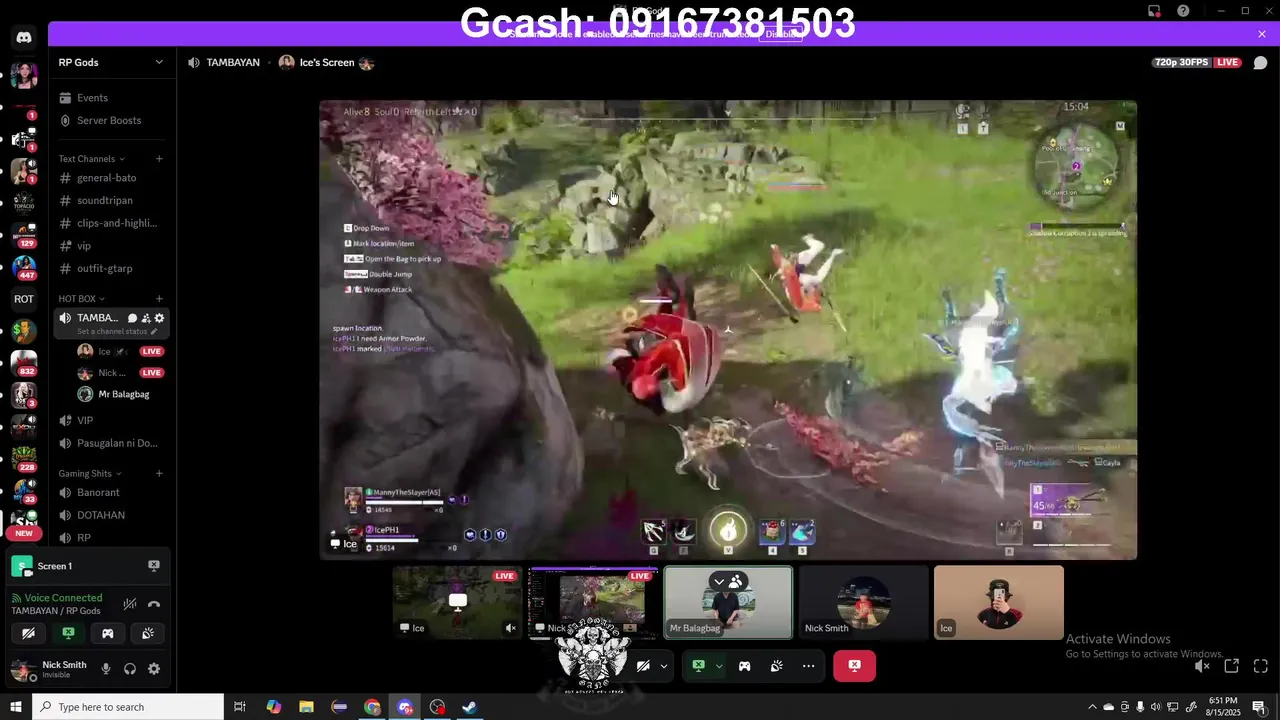This screenshot has height=720, width=1280.
Task: Open File Explorer from taskbar
Action: pos(306,707)
